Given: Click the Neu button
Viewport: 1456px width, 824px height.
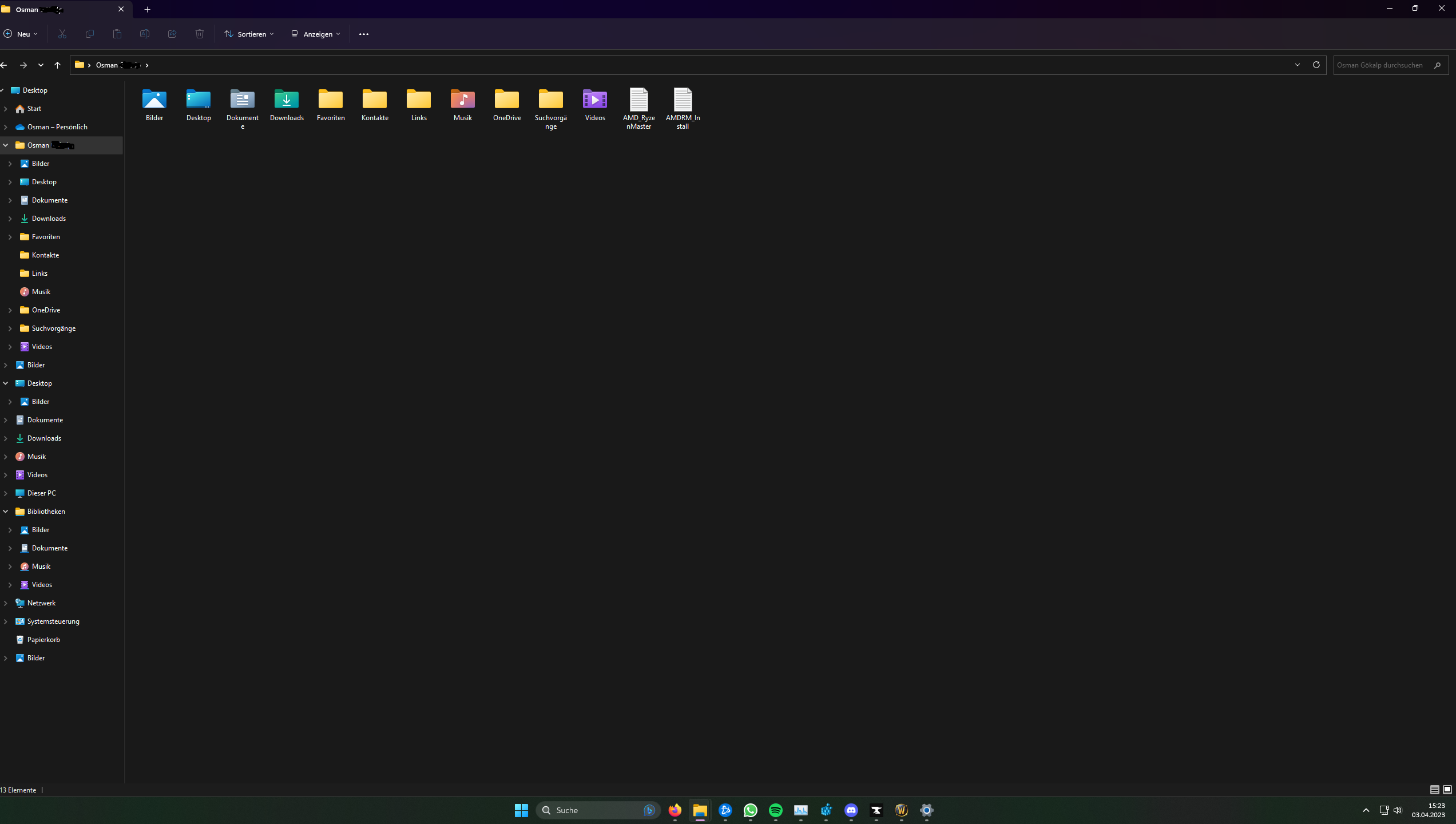Looking at the screenshot, I should 21,34.
